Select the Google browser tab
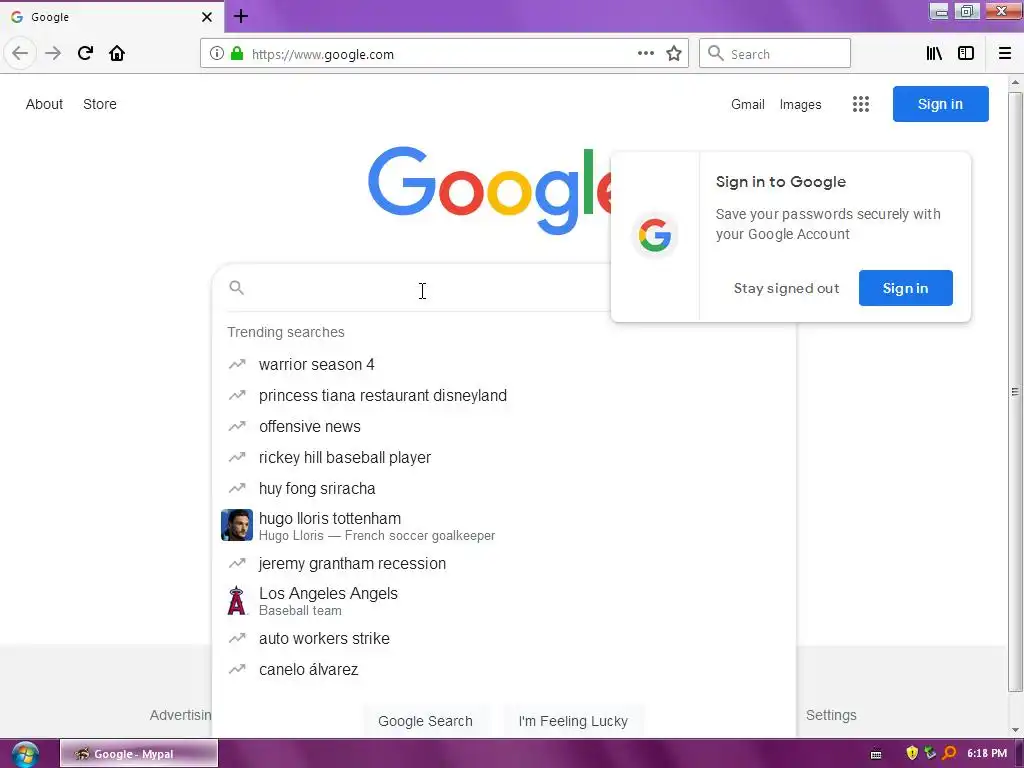 [x=112, y=16]
